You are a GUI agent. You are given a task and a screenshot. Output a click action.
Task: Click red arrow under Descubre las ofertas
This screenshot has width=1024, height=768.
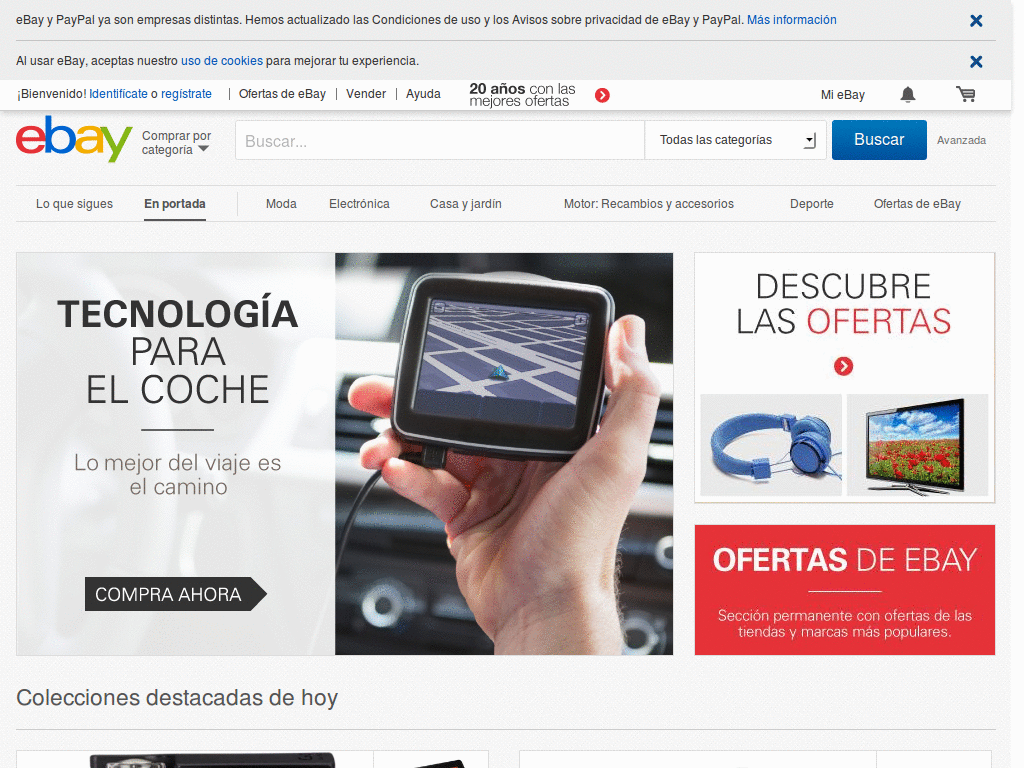click(843, 366)
